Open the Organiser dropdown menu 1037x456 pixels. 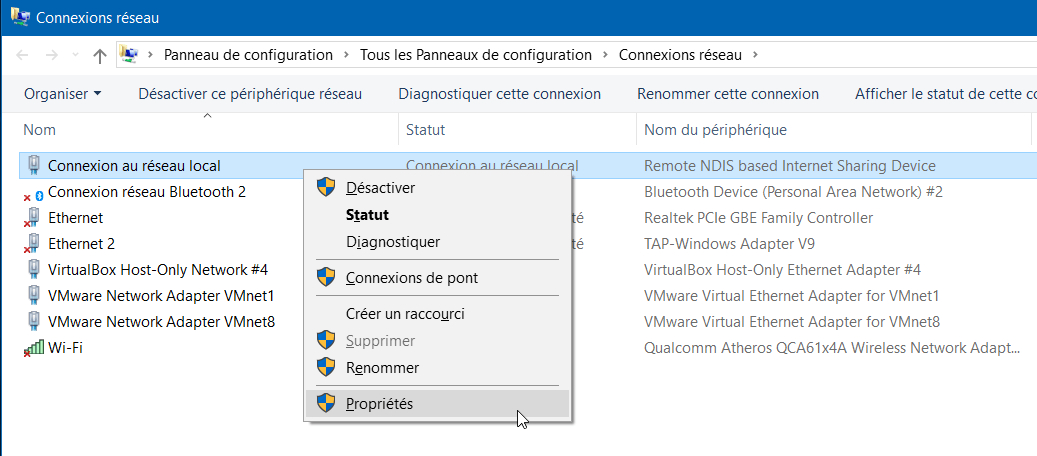point(63,94)
